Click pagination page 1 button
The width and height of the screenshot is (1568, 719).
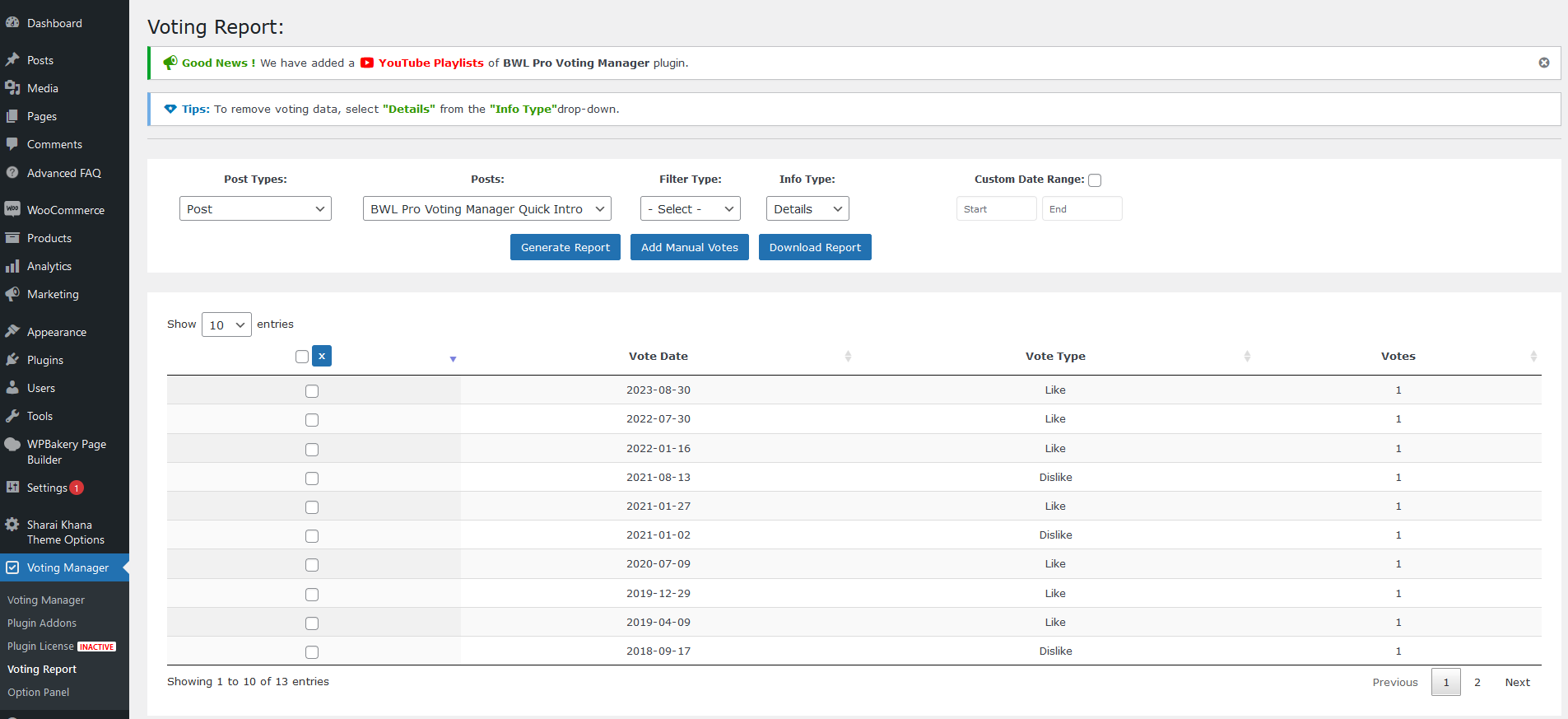coord(1446,682)
